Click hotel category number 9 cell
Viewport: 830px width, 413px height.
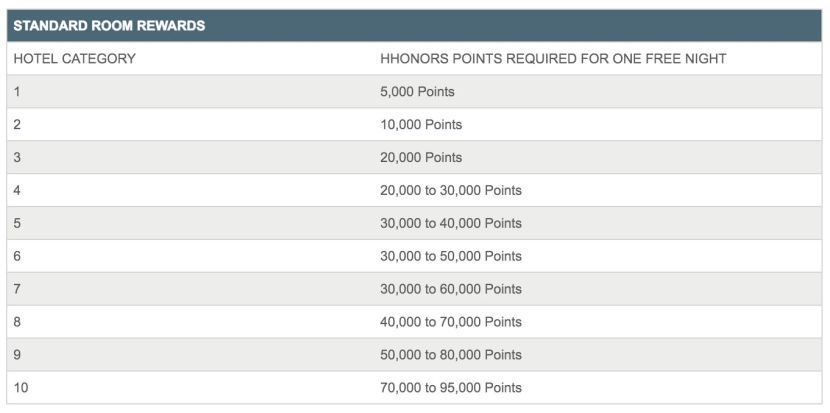[18, 355]
